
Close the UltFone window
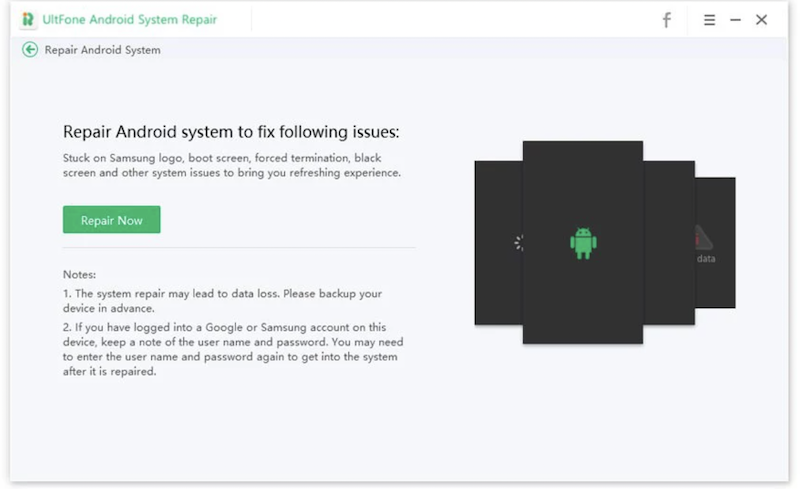(761, 20)
